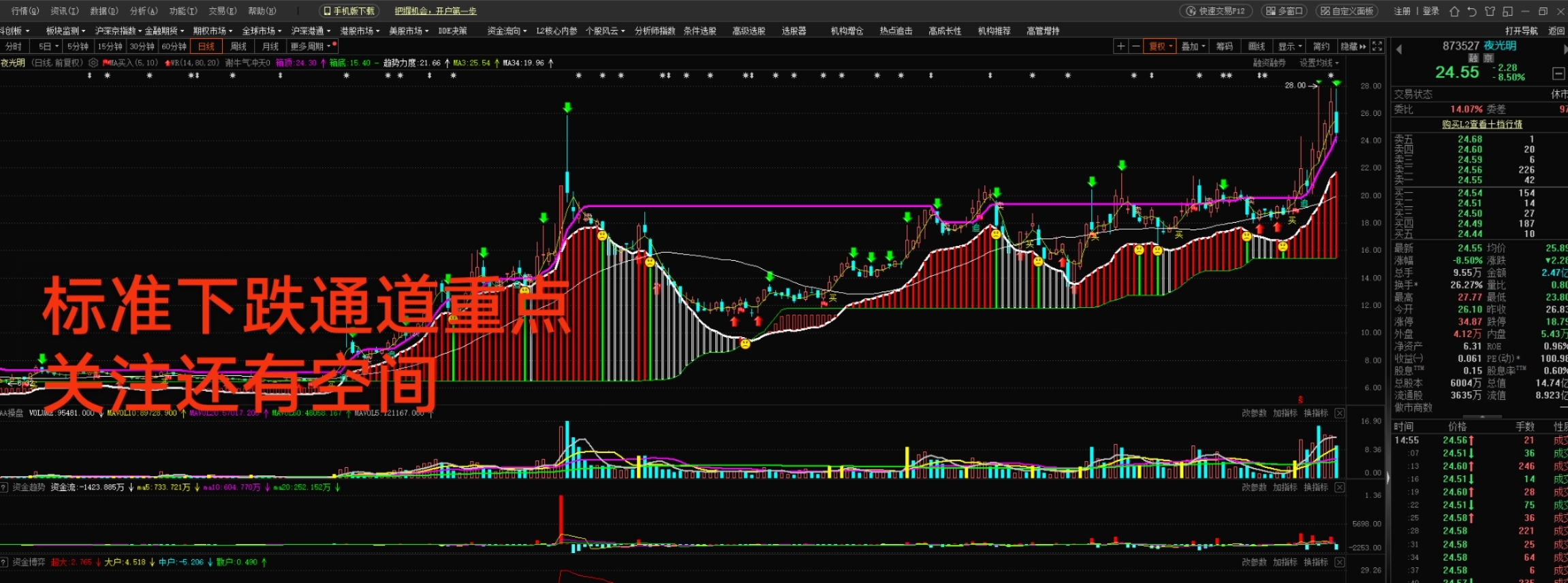Toggle 简约 simple mode
The height and width of the screenshot is (583, 1568).
coord(1321,46)
